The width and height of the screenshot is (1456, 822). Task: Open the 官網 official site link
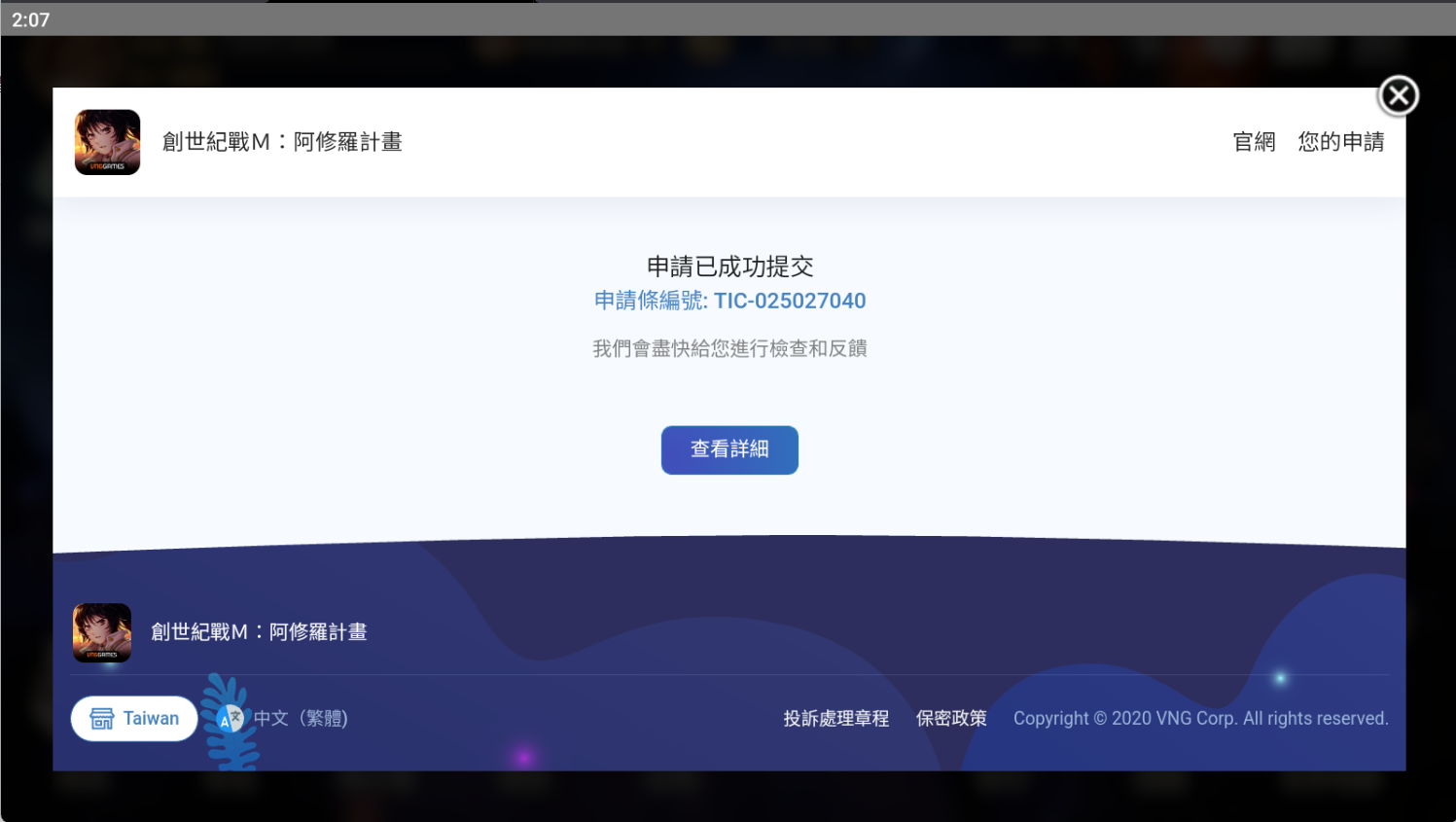coord(1254,142)
